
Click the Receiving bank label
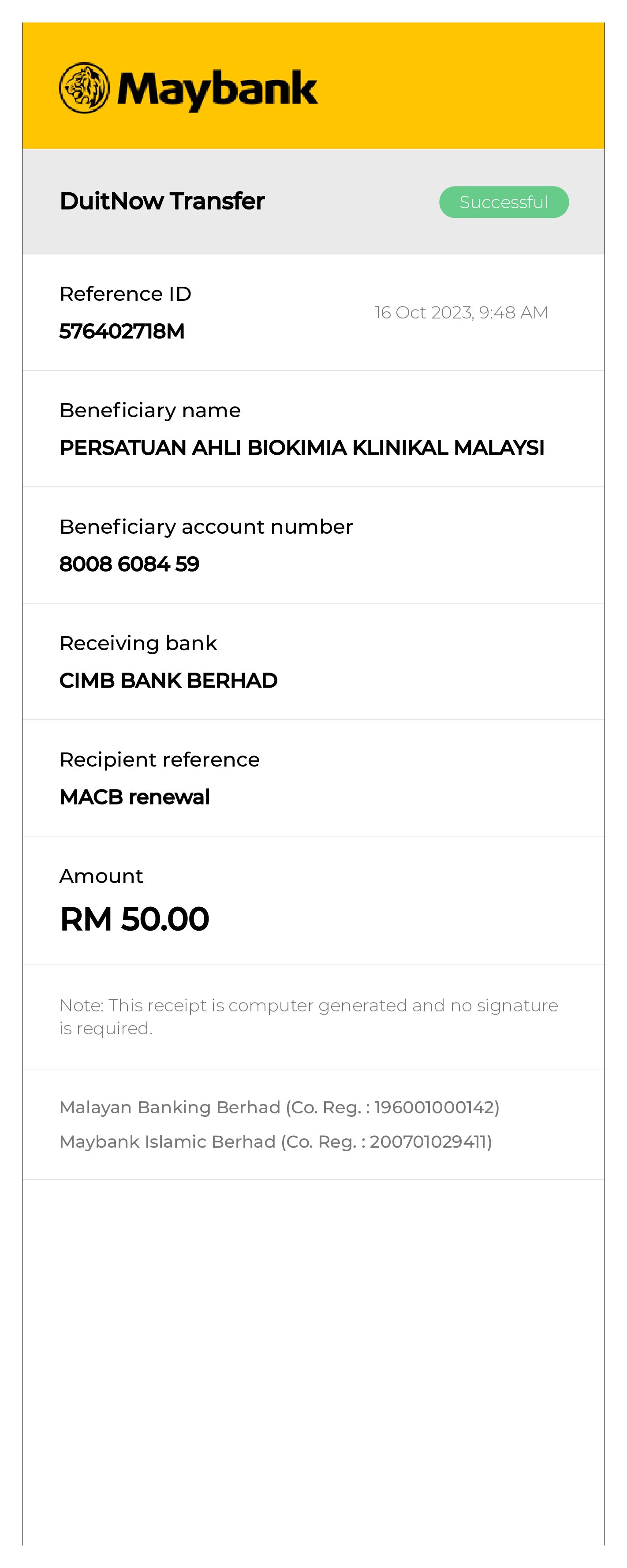pos(138,644)
